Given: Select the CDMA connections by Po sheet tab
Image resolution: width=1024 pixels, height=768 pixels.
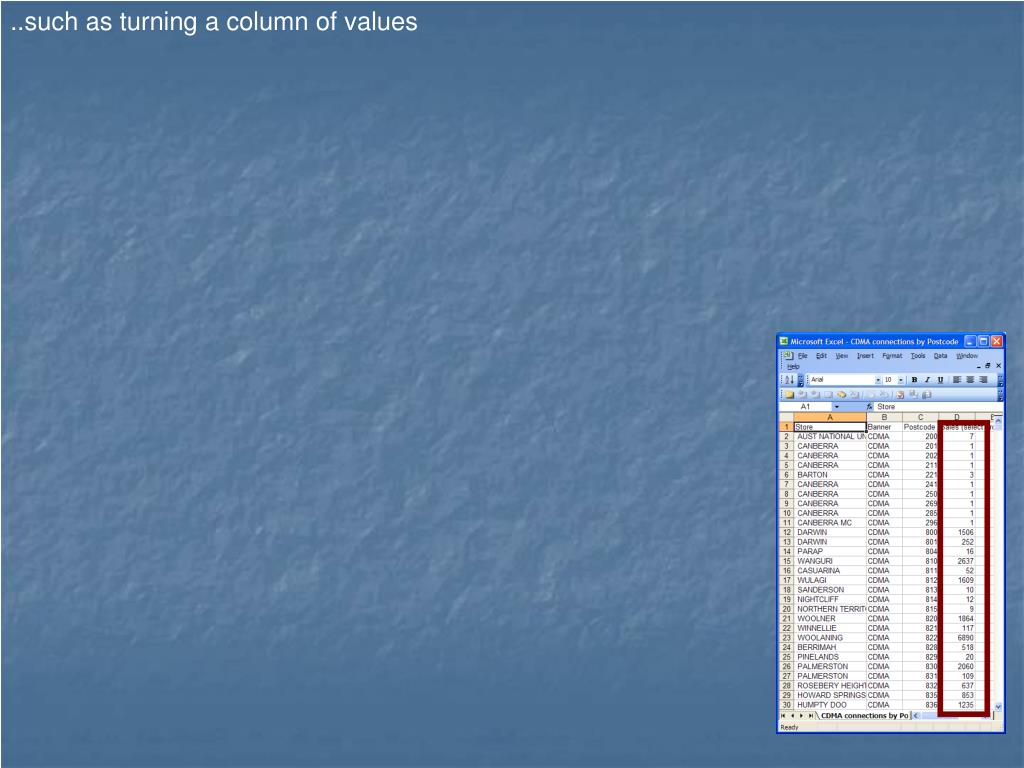Looking at the screenshot, I should (x=865, y=716).
